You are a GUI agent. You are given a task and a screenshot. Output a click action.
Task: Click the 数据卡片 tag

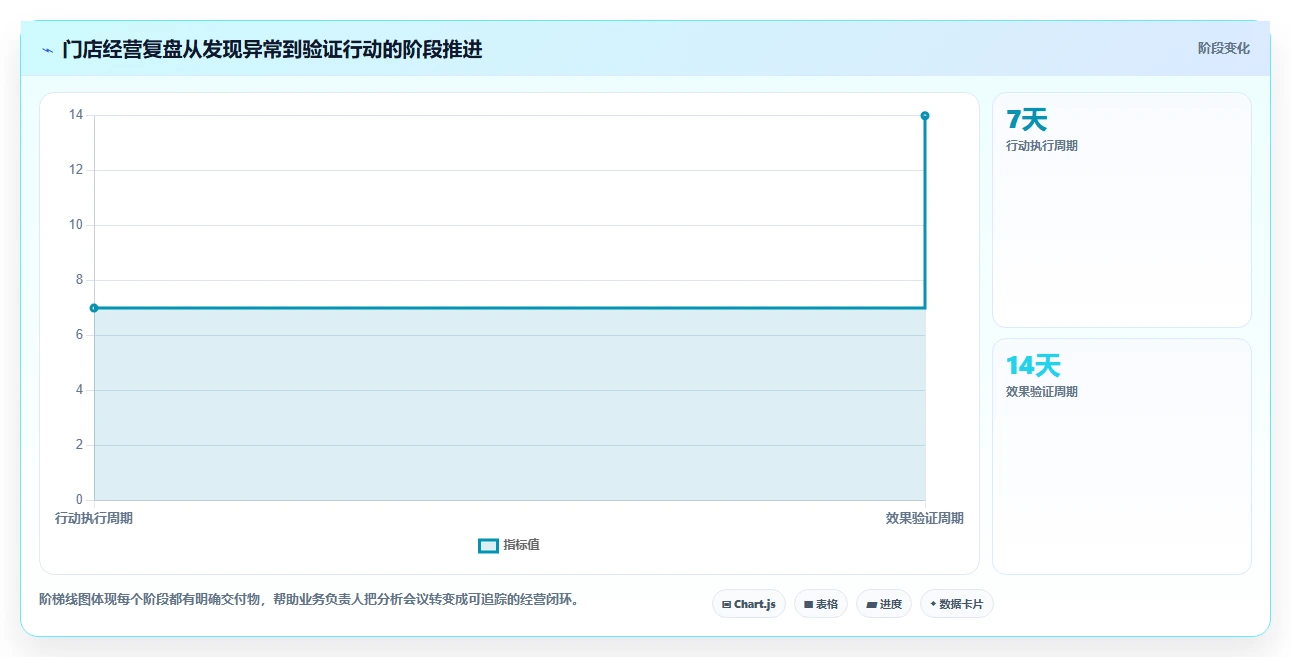pyautogui.click(x=957, y=604)
